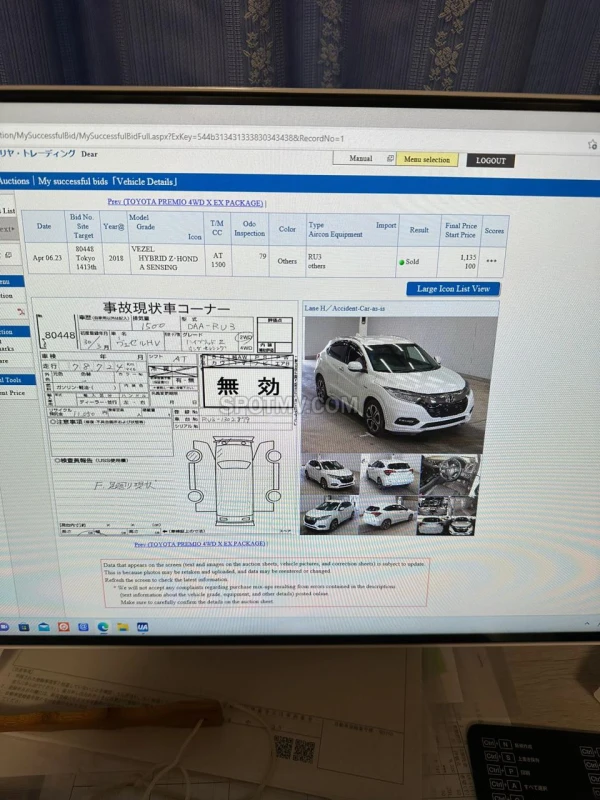The width and height of the screenshot is (600, 800).
Task: Click the '1,135' final price value
Action: coord(467,258)
